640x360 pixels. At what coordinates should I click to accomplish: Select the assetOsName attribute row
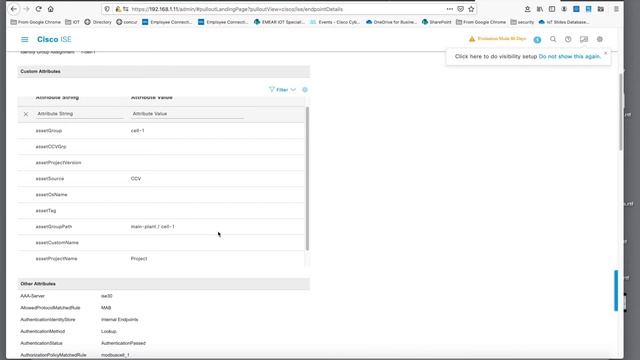click(161, 195)
